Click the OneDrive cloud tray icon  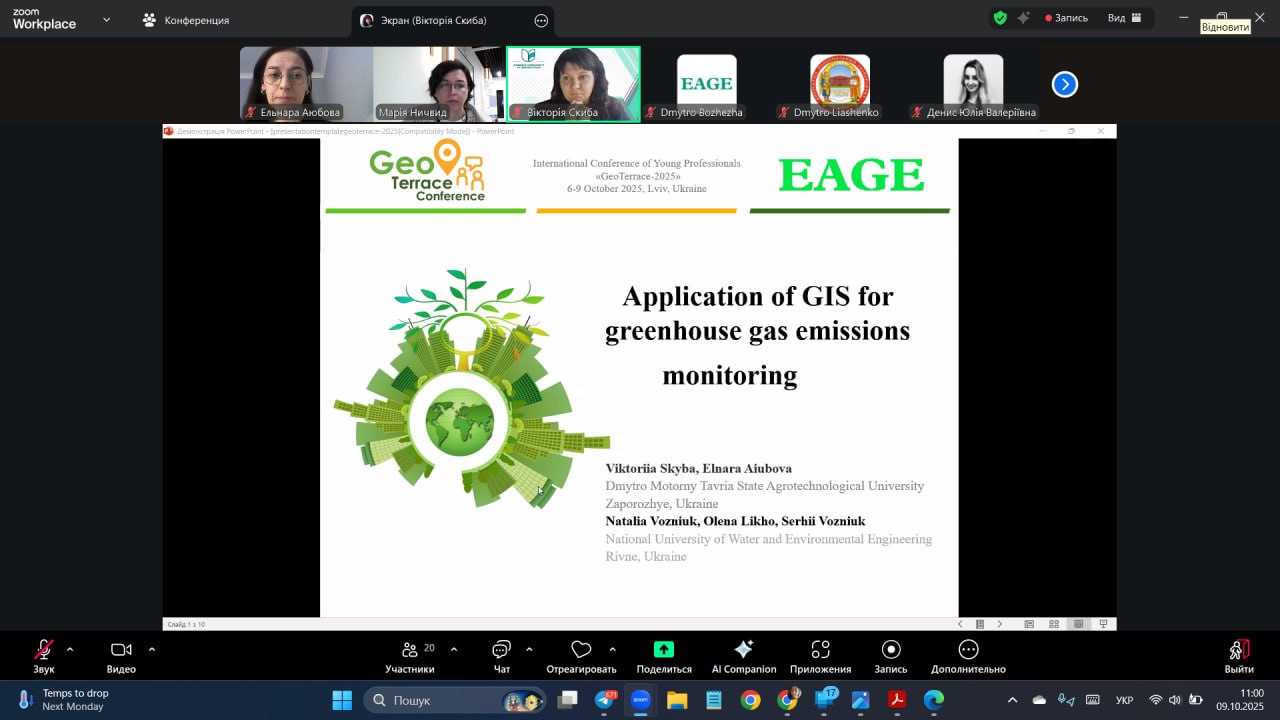point(1039,700)
